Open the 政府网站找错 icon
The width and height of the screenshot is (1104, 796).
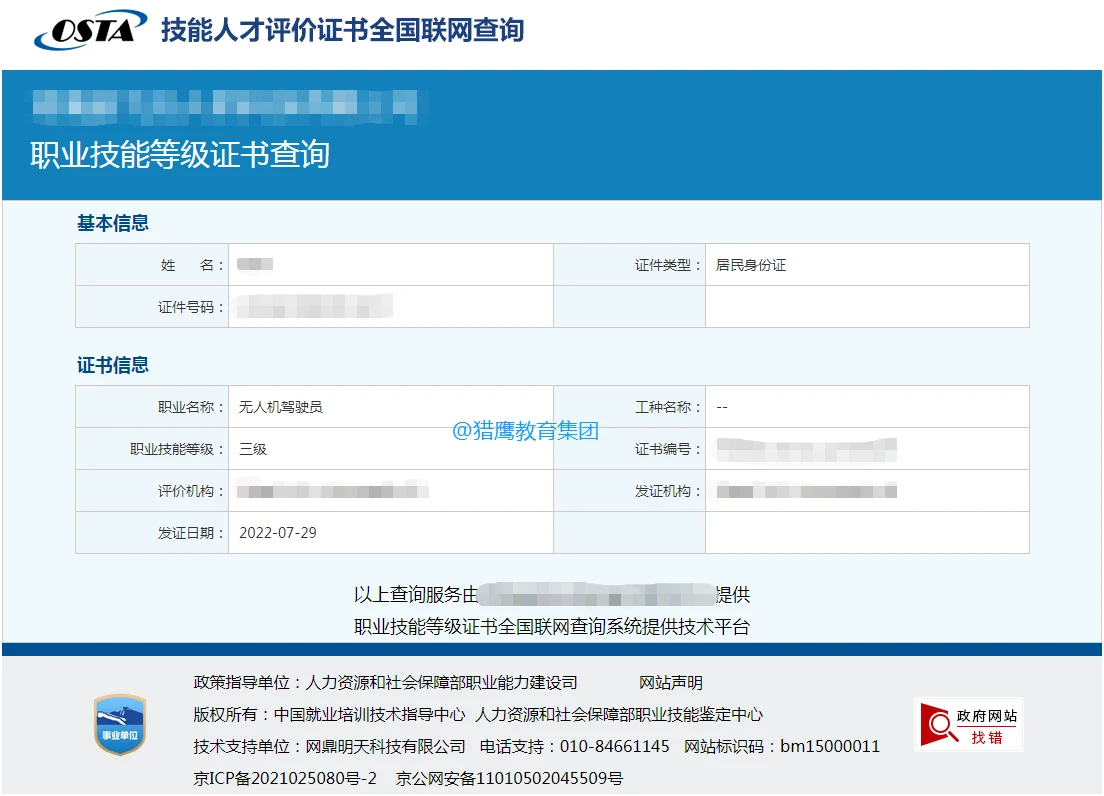coord(969,725)
